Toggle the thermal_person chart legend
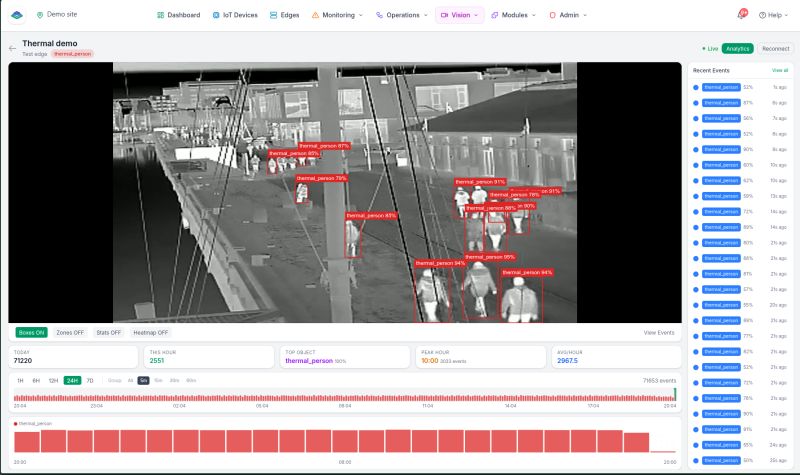This screenshot has height=475, width=800. click(x=33, y=423)
